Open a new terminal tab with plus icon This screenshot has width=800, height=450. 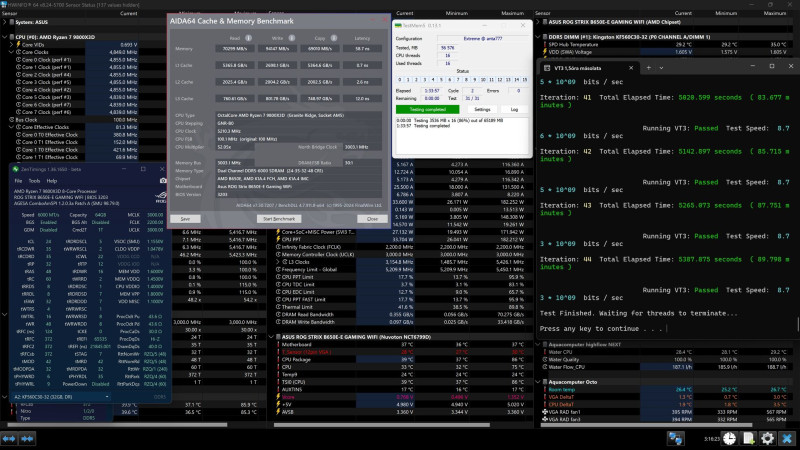click(648, 67)
